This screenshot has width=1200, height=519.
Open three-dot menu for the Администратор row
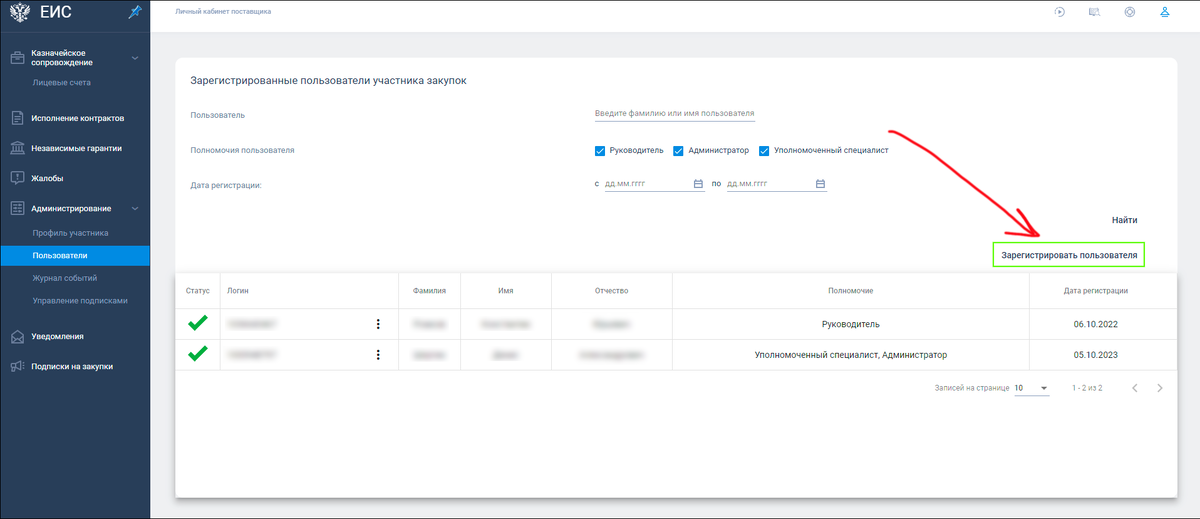click(x=378, y=354)
